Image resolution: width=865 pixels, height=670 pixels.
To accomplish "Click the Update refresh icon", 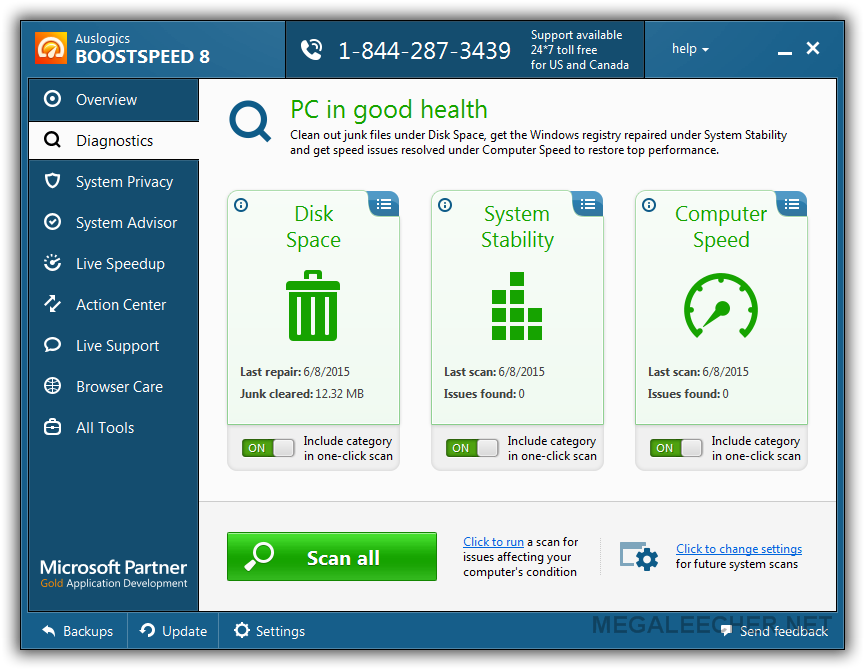I will click(147, 630).
